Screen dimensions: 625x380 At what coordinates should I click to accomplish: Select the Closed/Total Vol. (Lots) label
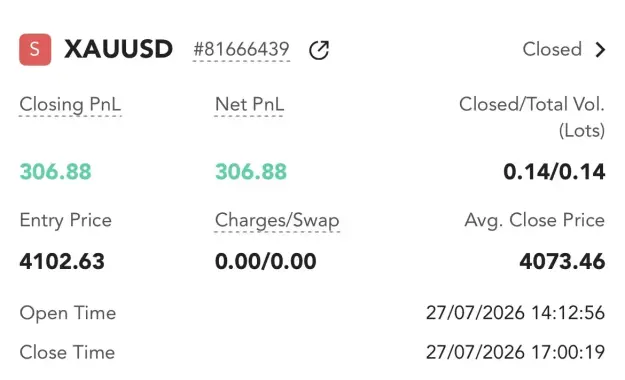(532, 117)
